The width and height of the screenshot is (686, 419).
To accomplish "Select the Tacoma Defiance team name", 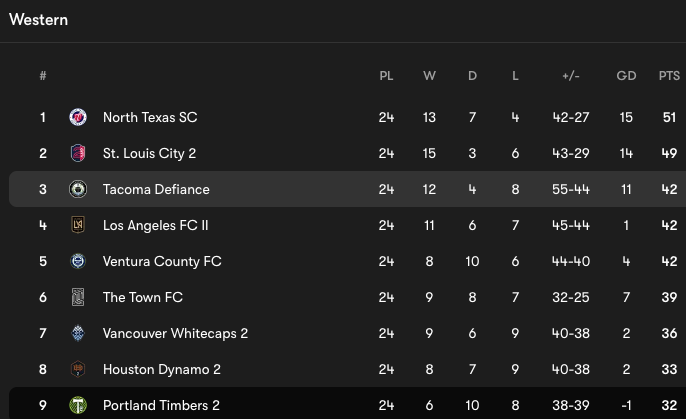I will (156, 189).
